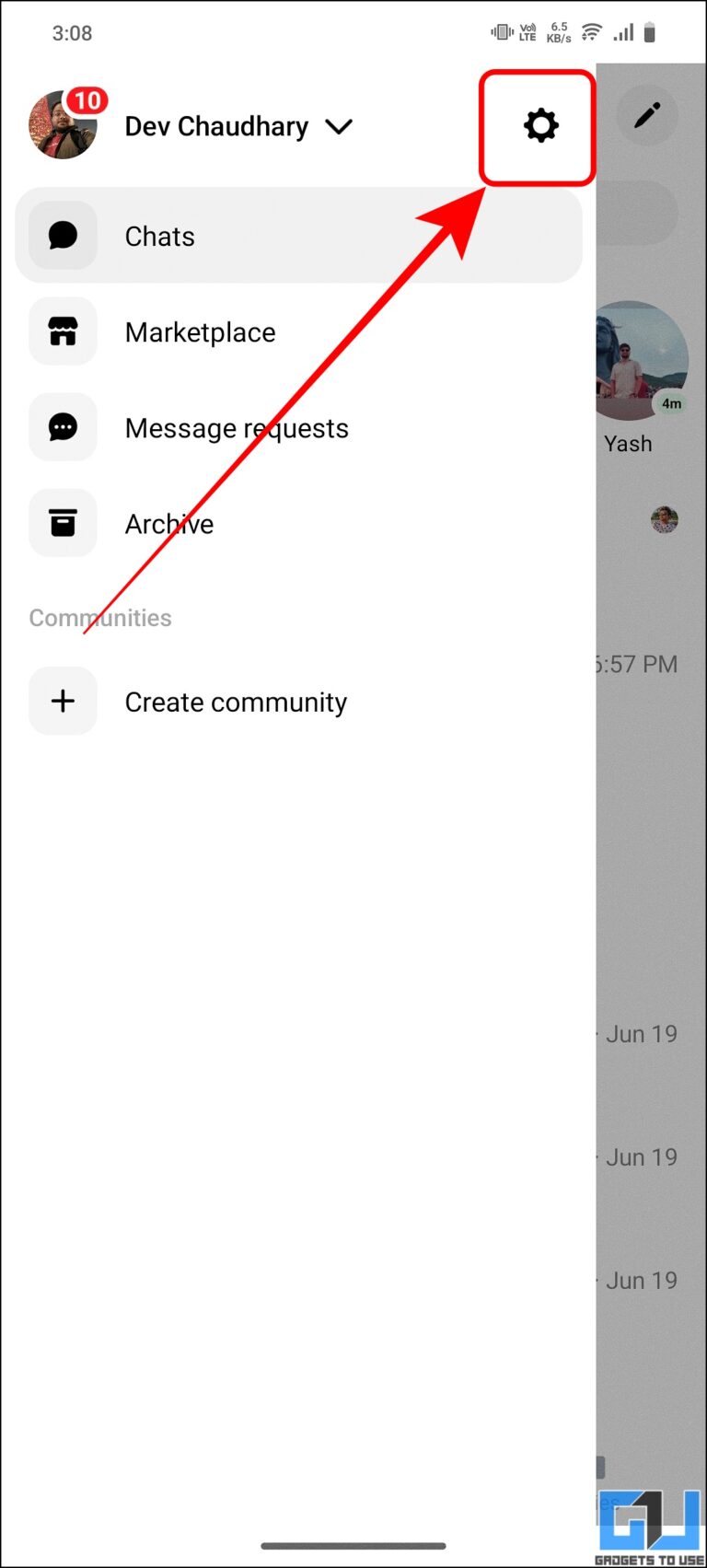
Task: Open Dev Chaudhary's profile picture
Action: click(63, 126)
